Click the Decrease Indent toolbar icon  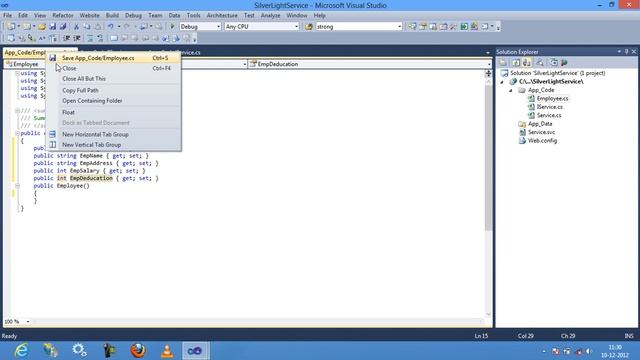click(67, 38)
